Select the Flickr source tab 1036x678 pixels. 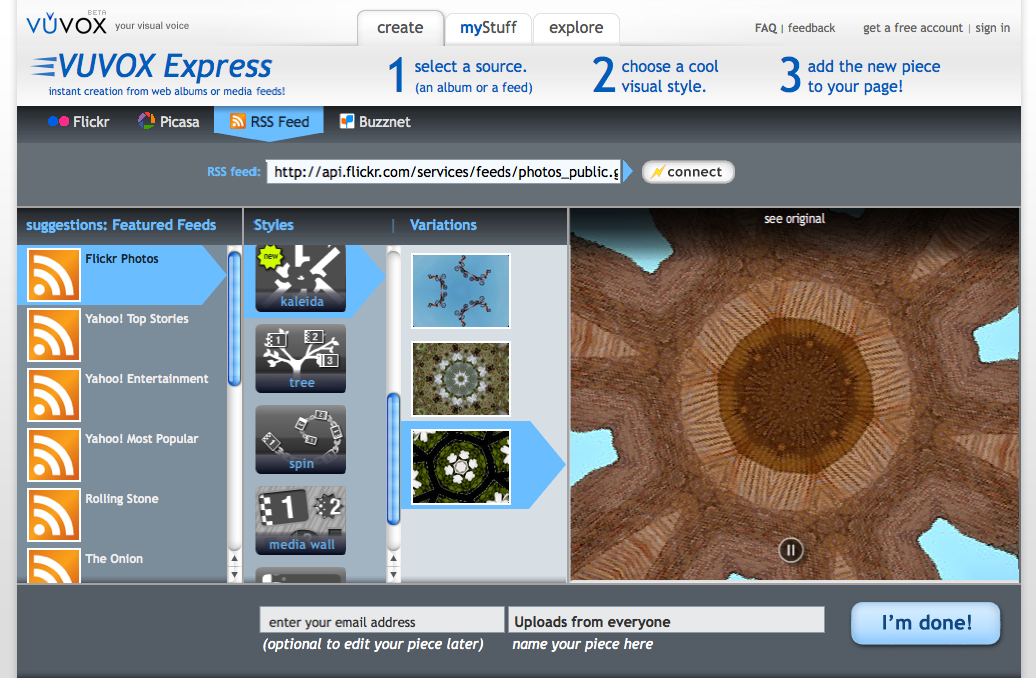(79, 122)
